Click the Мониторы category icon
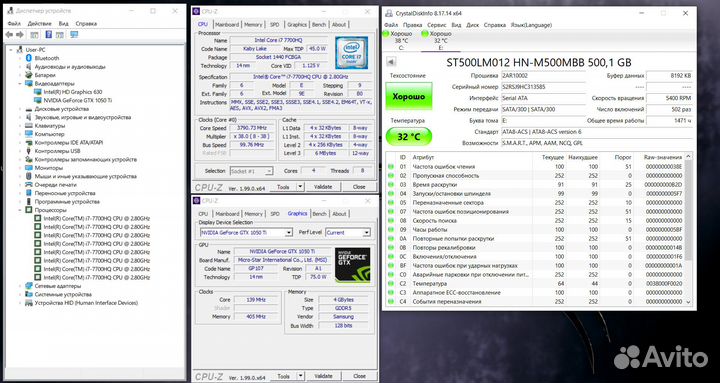This screenshot has width=720, height=383. click(29, 168)
